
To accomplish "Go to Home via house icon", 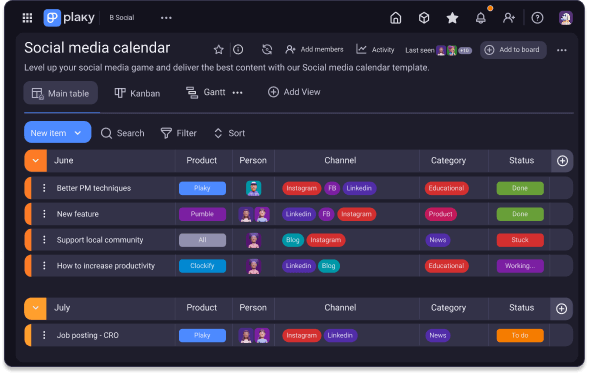I will point(396,18).
